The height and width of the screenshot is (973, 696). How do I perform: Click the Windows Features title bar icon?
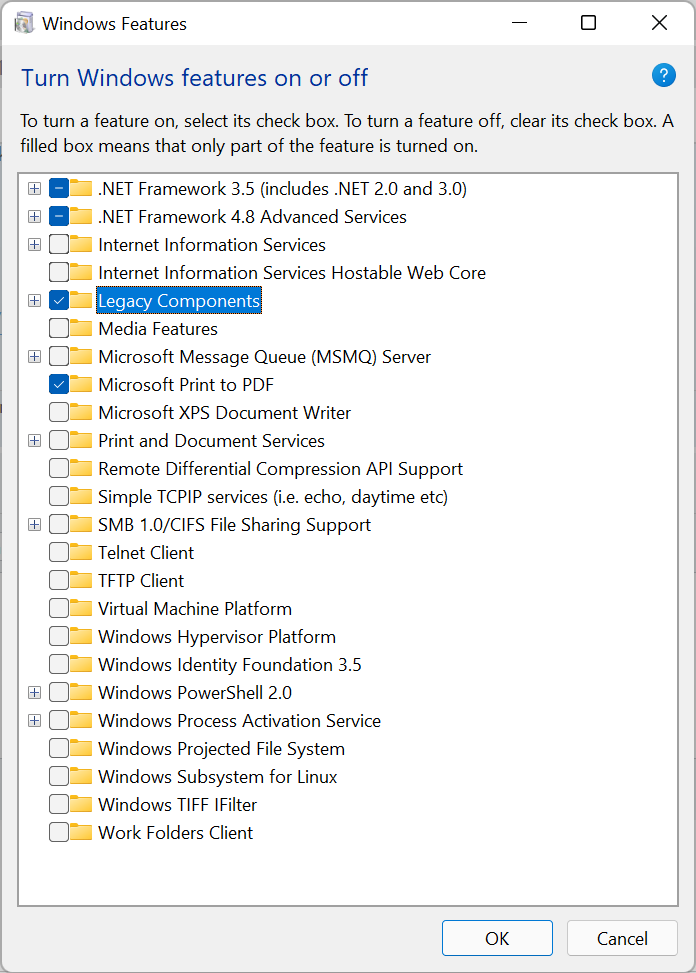pyautogui.click(x=24, y=24)
